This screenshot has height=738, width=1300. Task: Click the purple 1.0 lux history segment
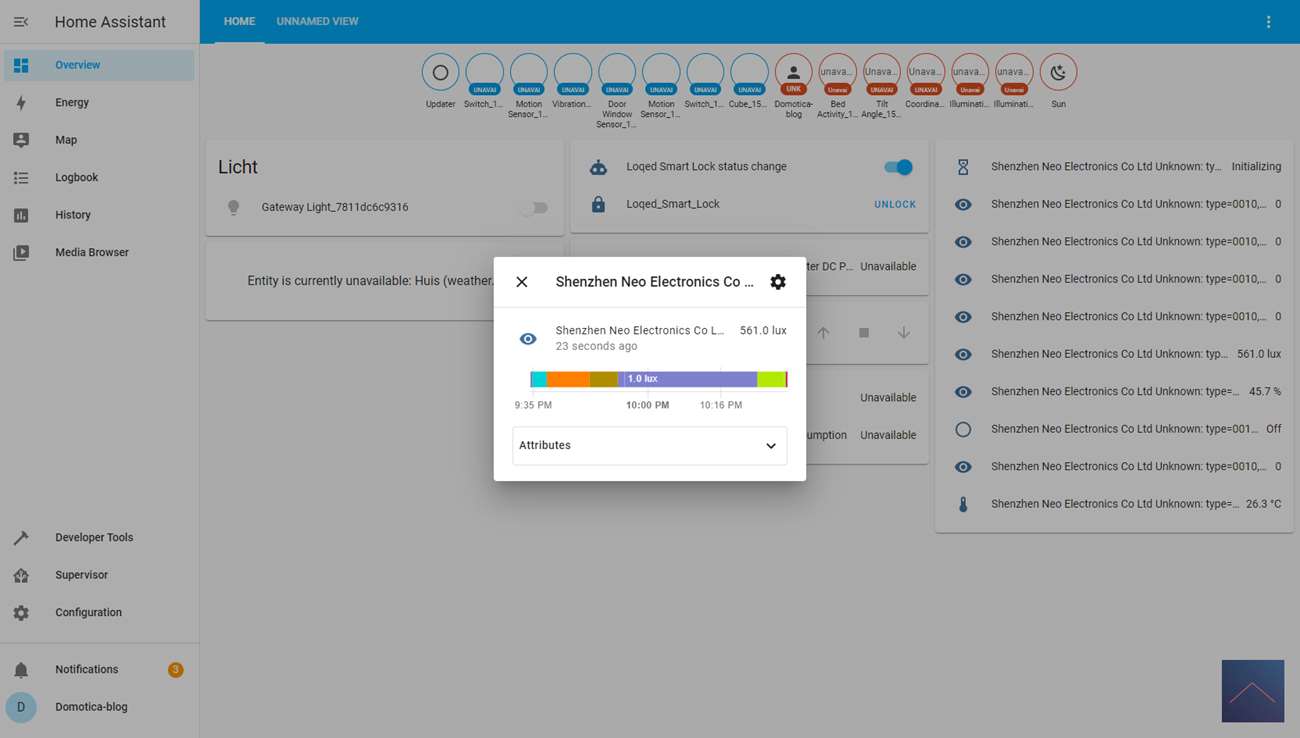click(x=690, y=379)
